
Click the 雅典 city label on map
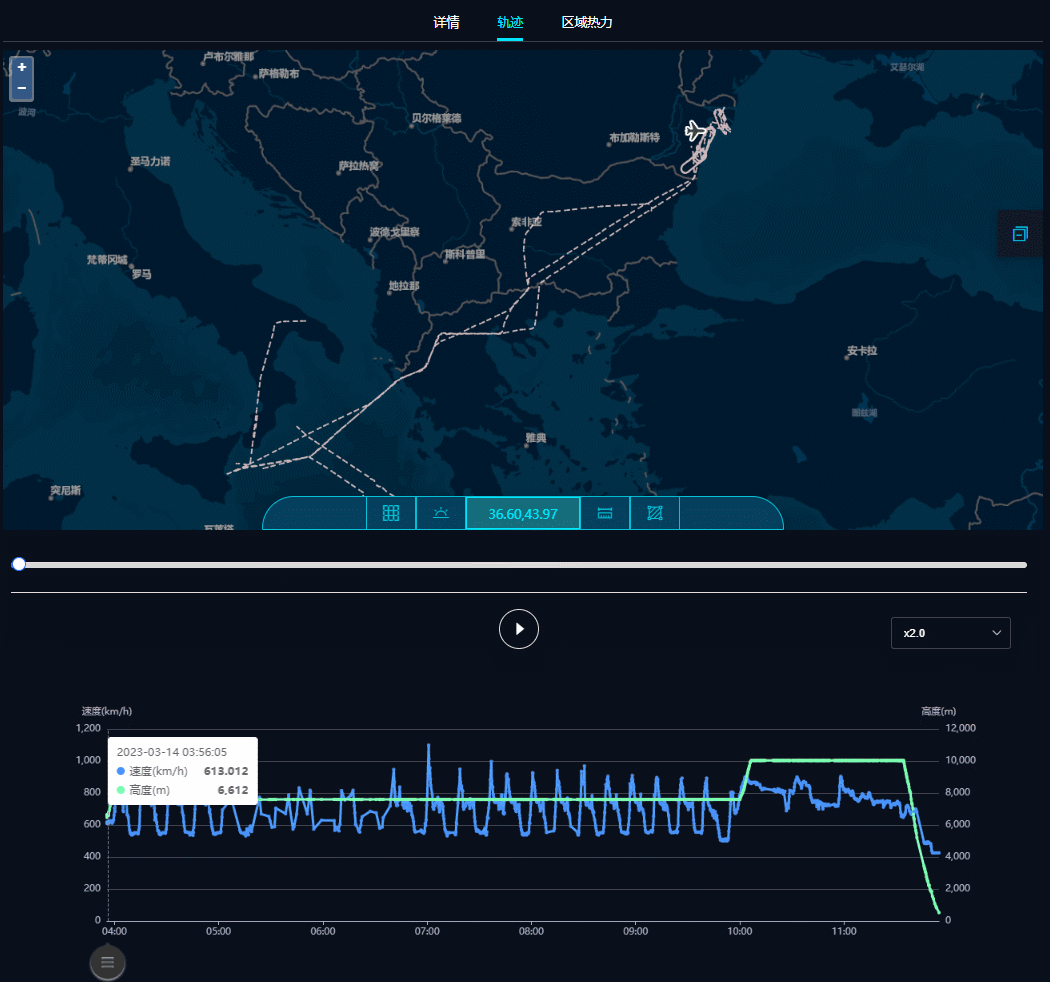tap(536, 438)
